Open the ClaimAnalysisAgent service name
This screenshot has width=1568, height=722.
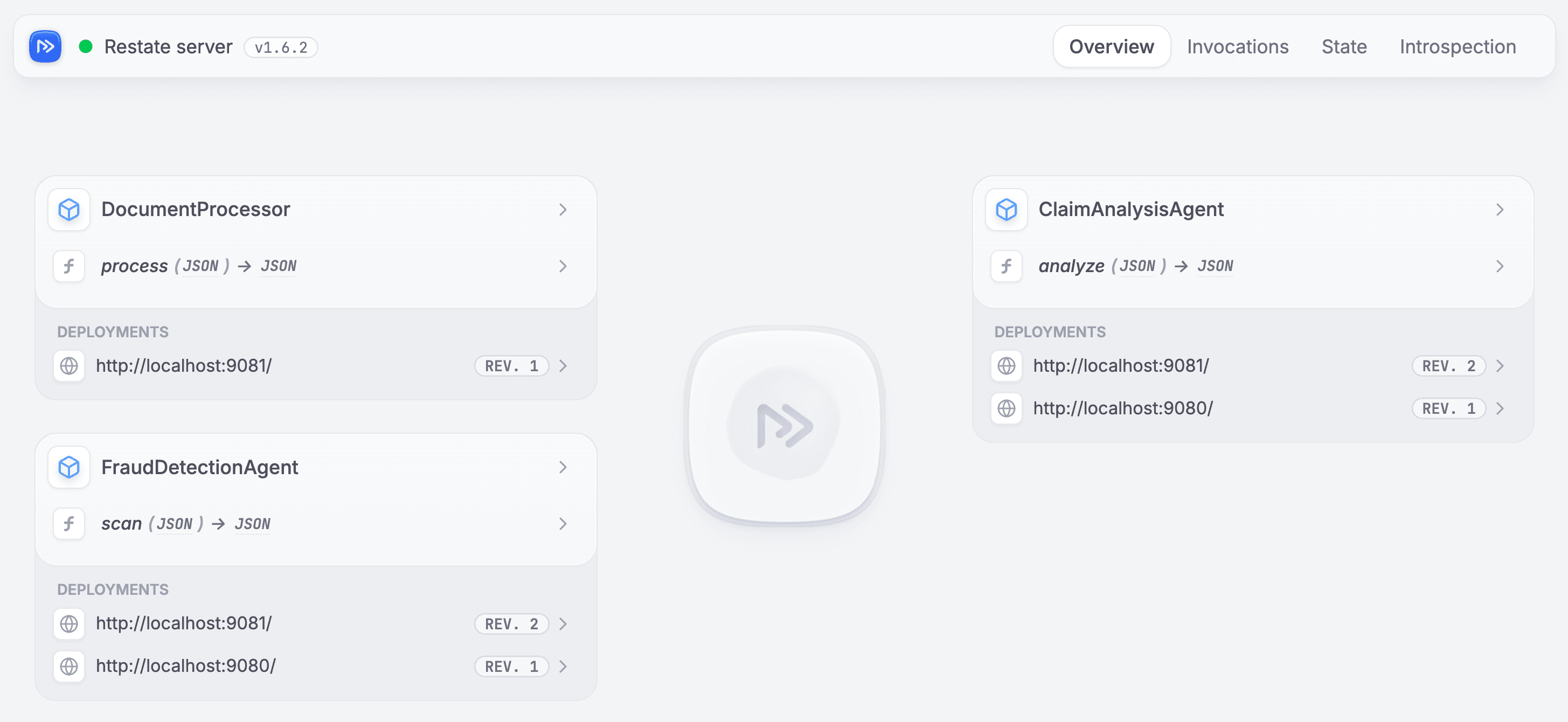click(1131, 210)
